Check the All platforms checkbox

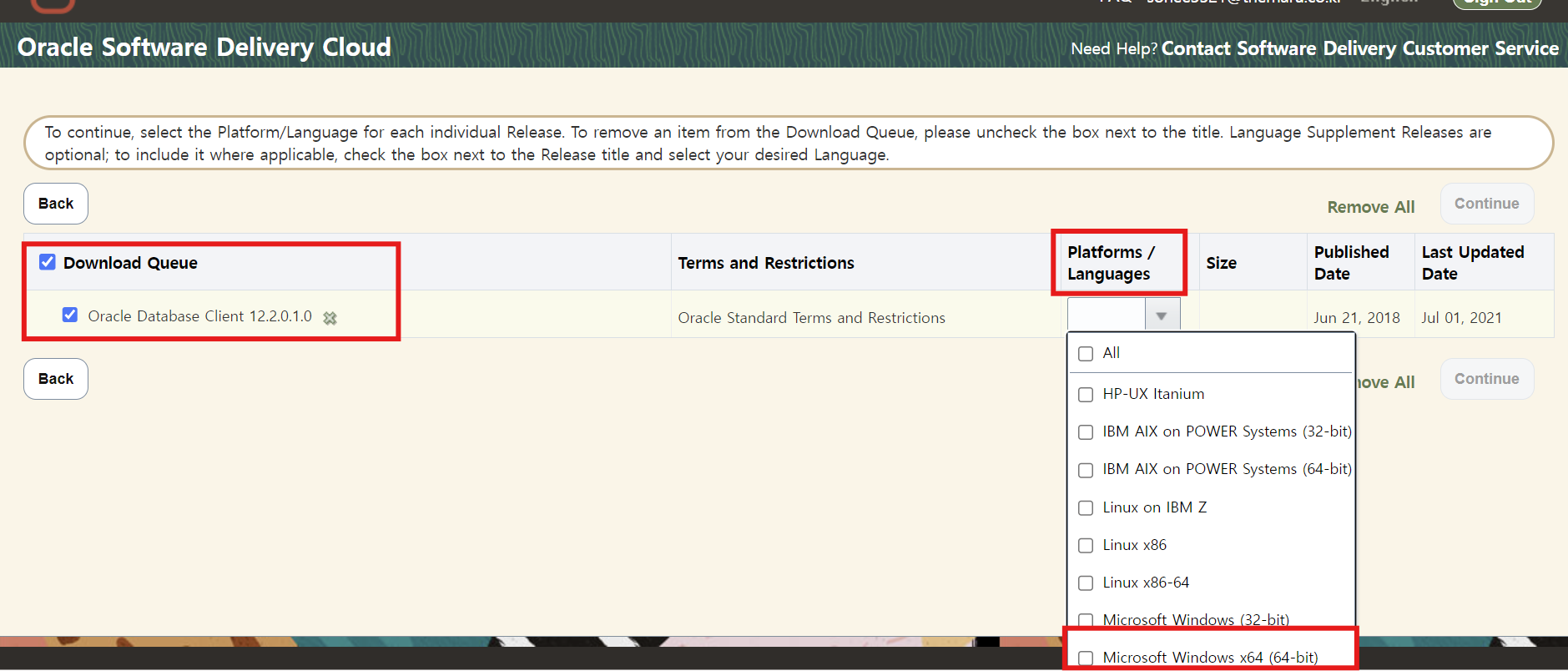(1086, 354)
